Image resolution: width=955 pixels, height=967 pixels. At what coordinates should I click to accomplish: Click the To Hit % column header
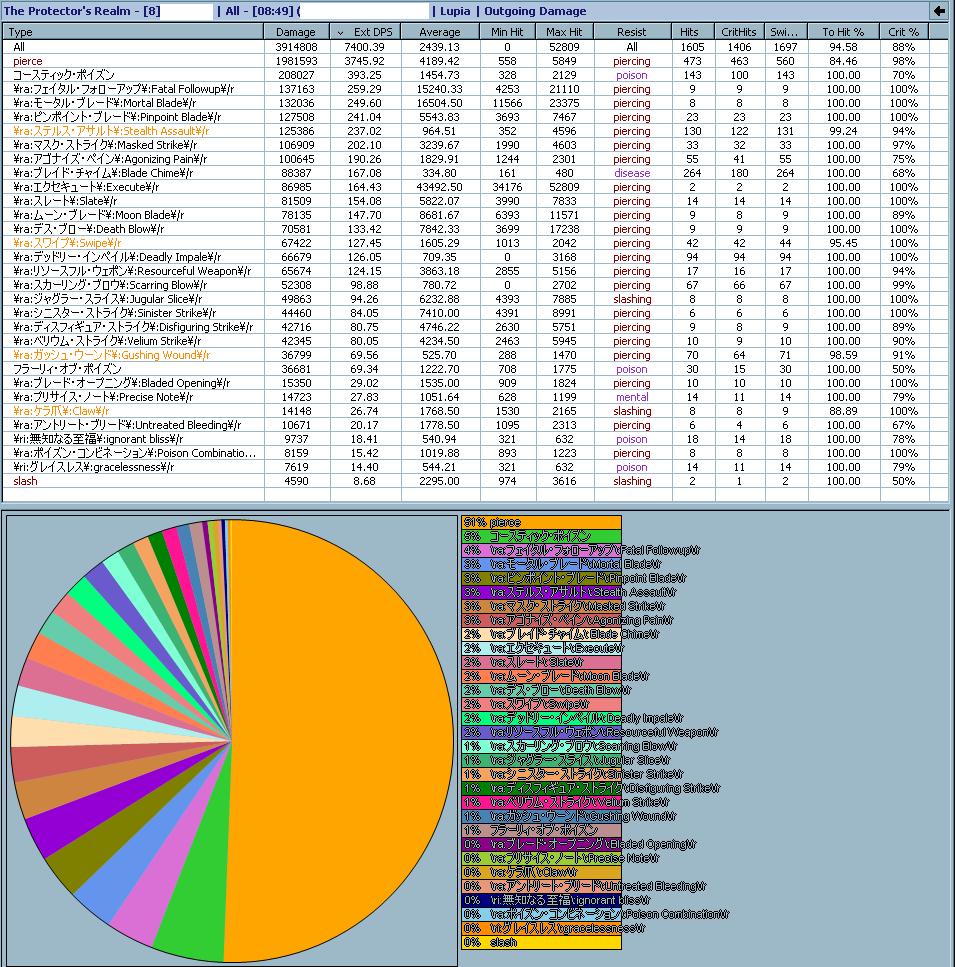843,32
